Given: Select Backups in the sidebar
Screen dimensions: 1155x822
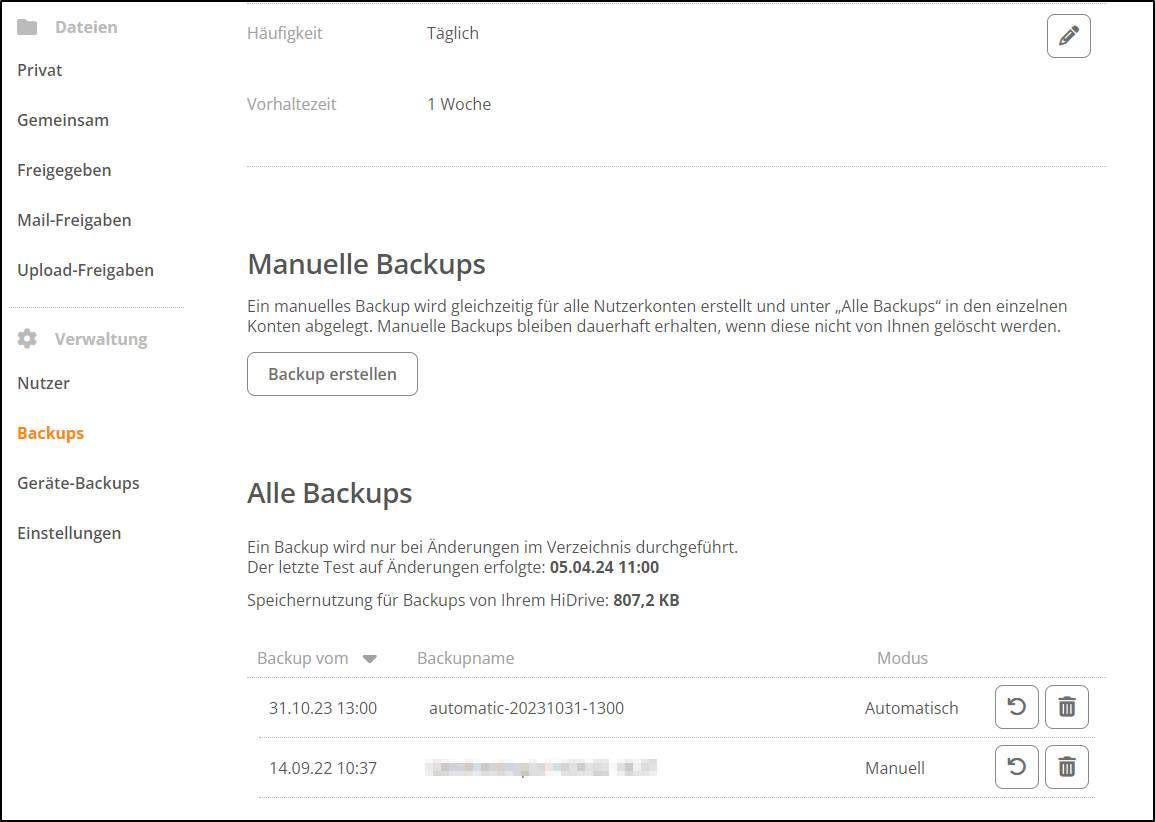Looking at the screenshot, I should pyautogui.click(x=51, y=433).
